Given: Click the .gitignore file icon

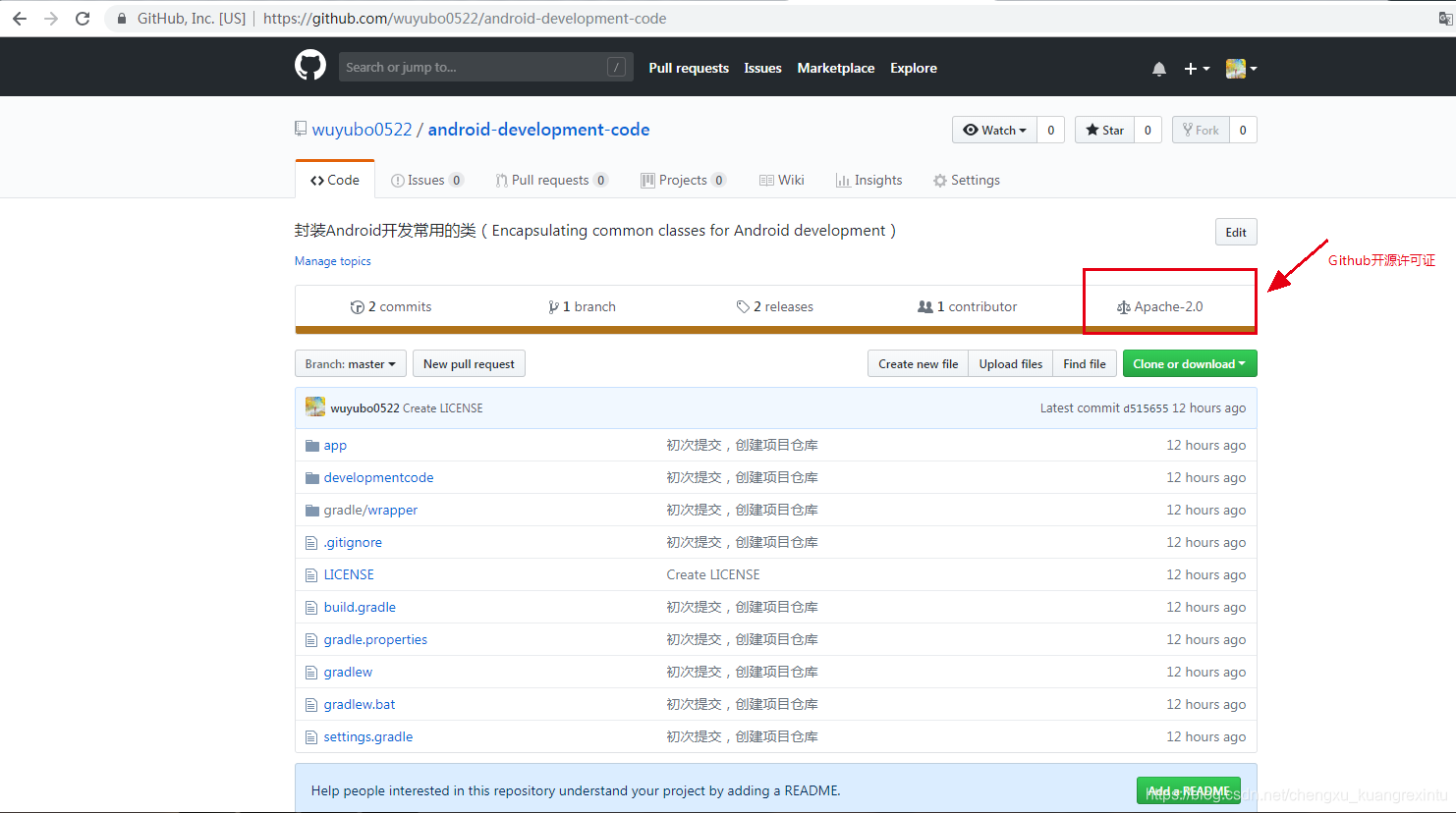Looking at the screenshot, I should pos(311,543).
